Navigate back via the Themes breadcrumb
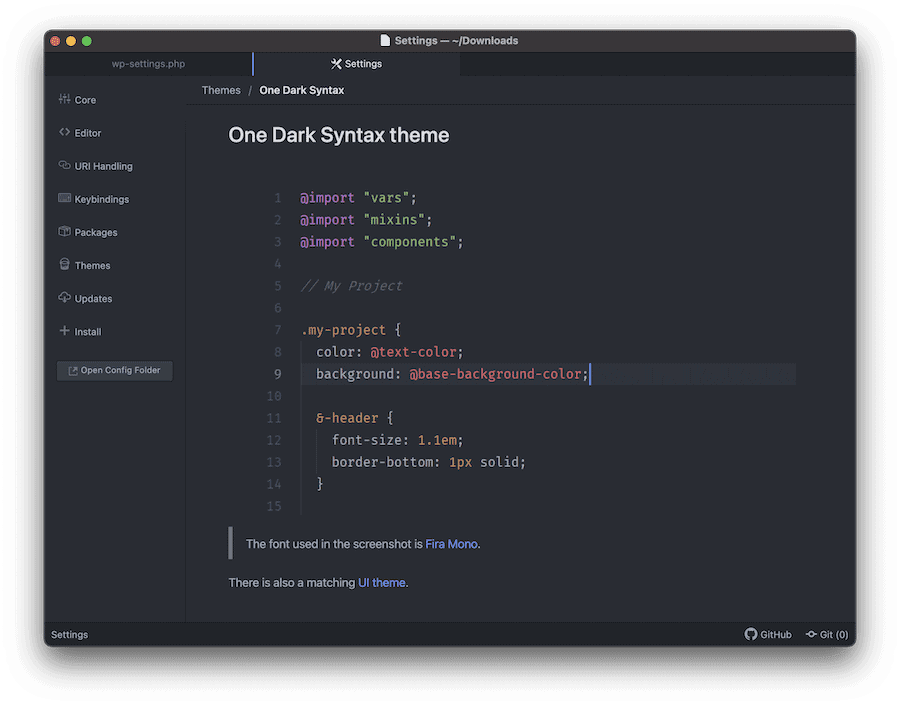The image size is (900, 705). (x=221, y=90)
